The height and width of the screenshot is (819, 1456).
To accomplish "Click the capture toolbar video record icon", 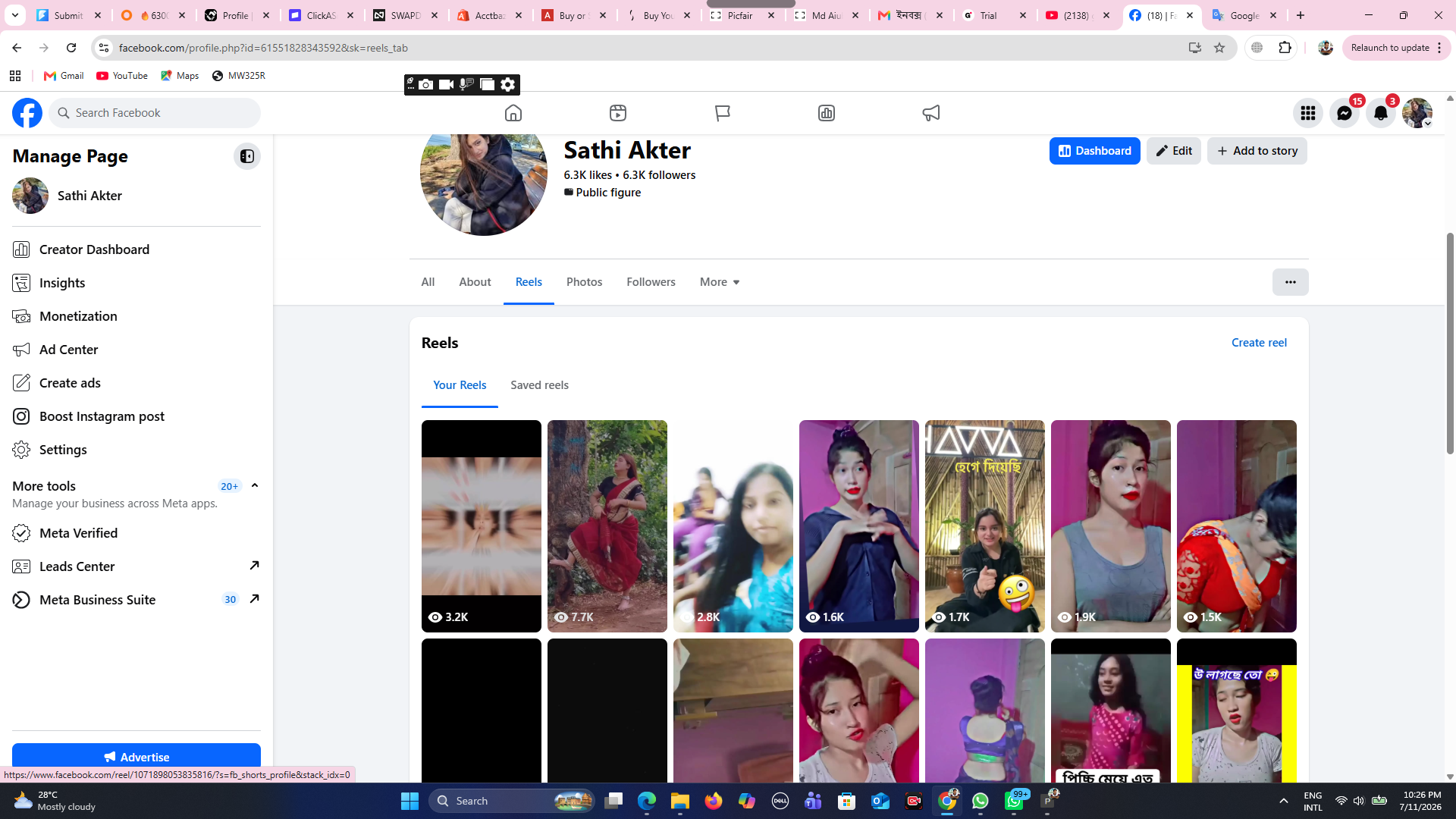I will click(x=446, y=84).
